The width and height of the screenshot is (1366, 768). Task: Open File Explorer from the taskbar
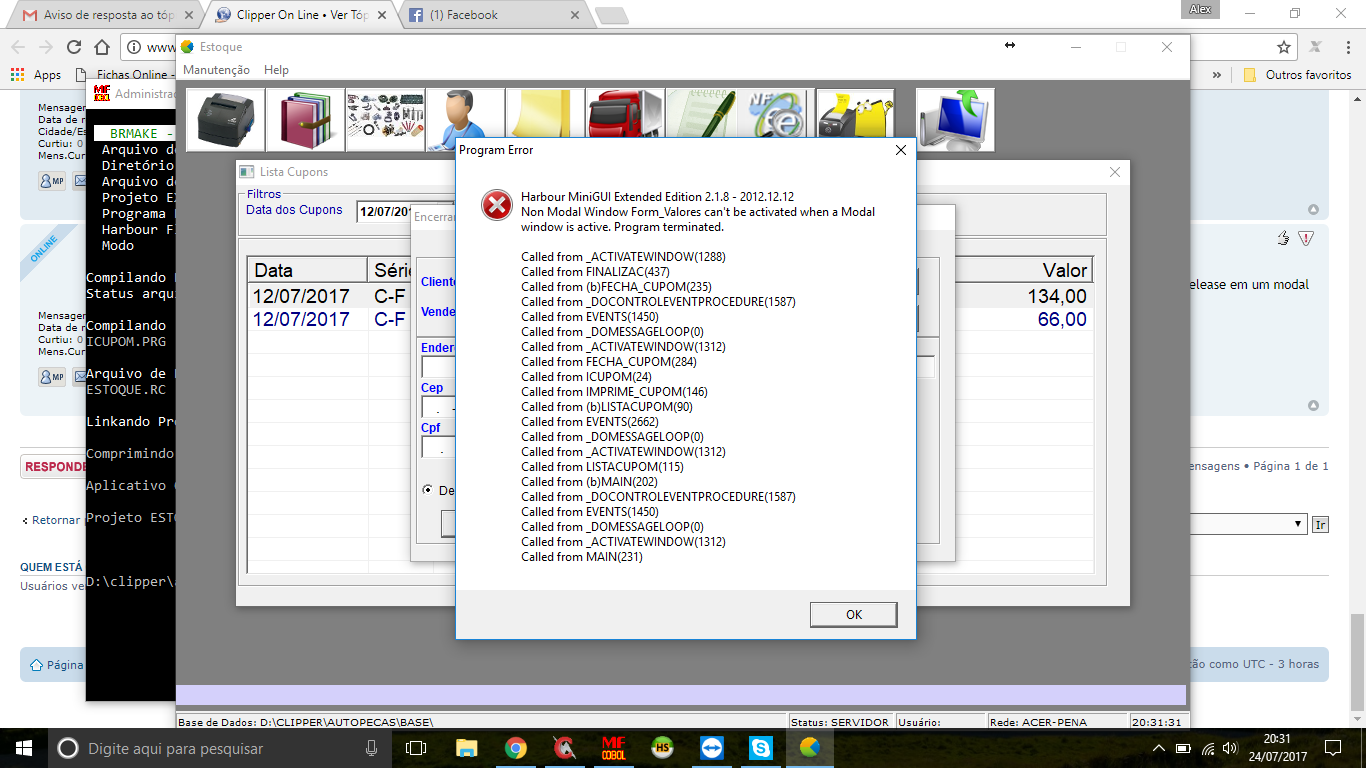pyautogui.click(x=466, y=748)
